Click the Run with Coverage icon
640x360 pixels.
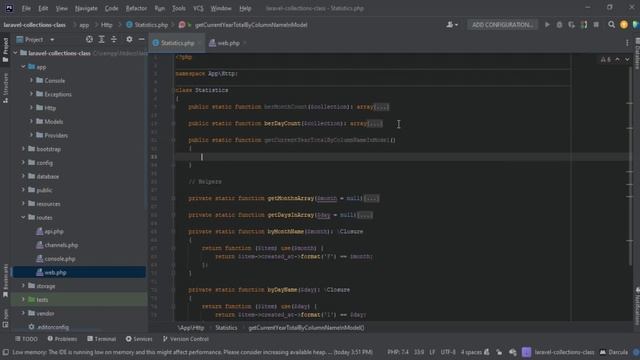[x=571, y=25]
